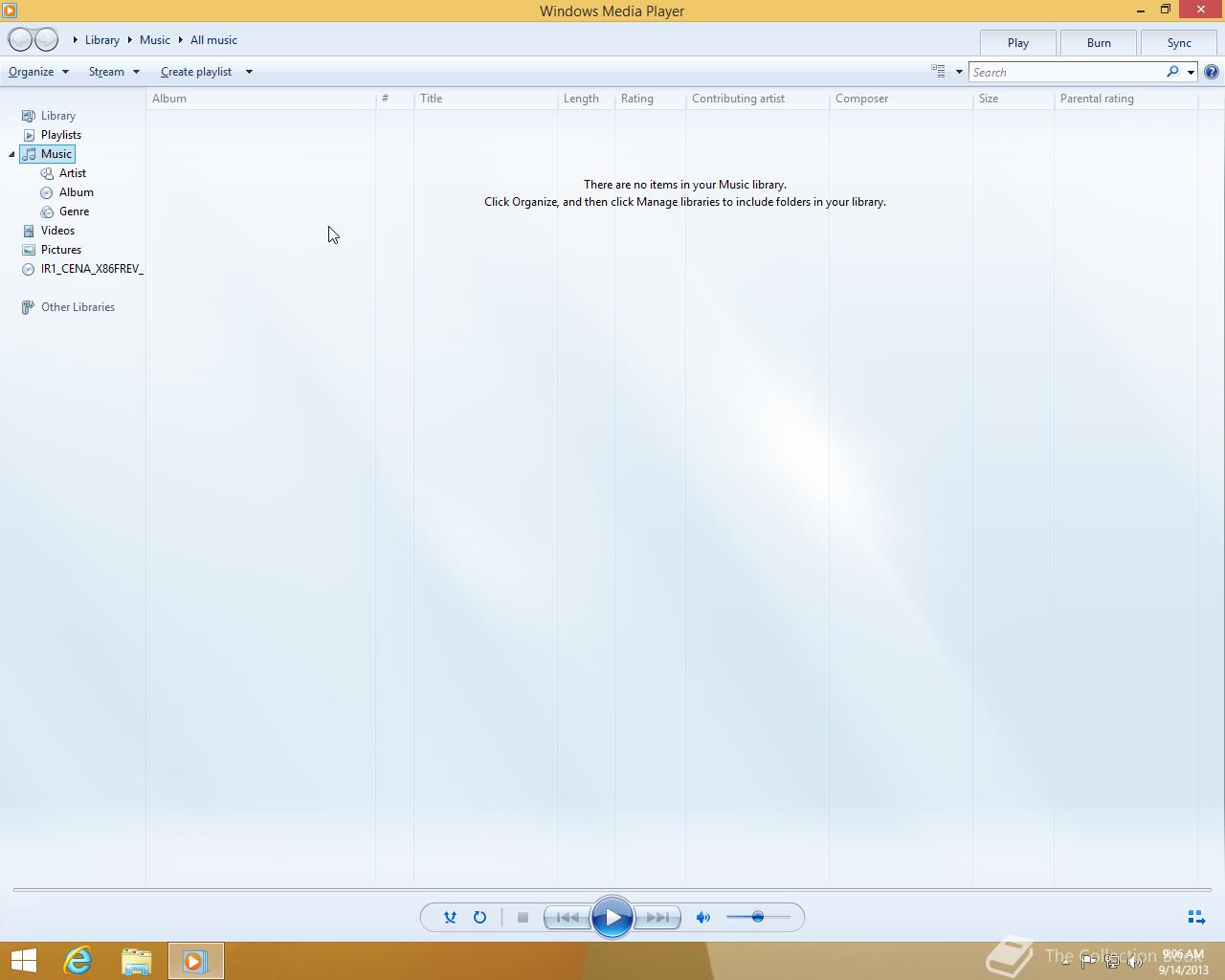The image size is (1225, 980).
Task: Stop playback with the Stop button
Action: [x=523, y=917]
